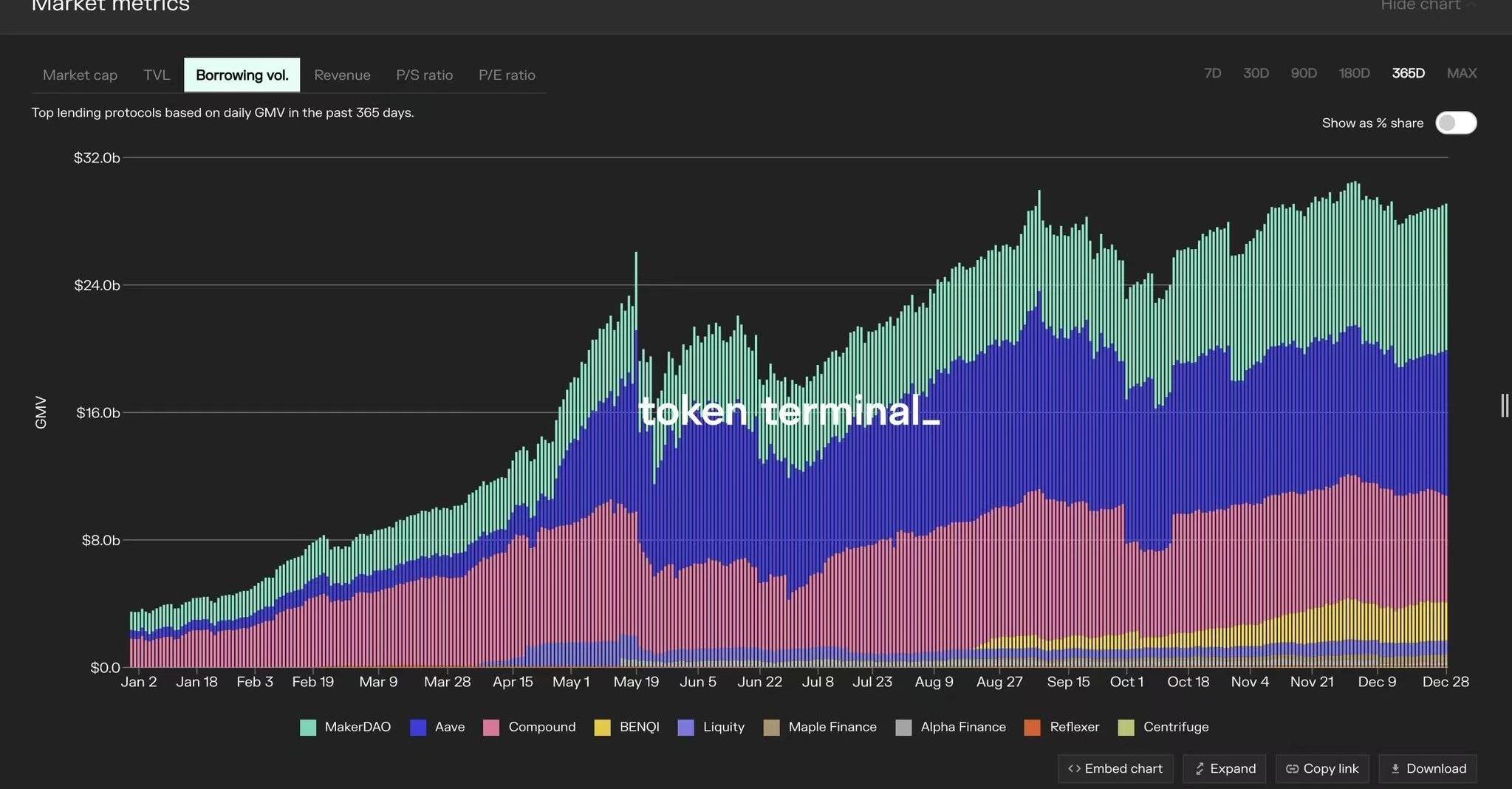
Task: Select the Borrowing vol. tab
Action: [242, 75]
